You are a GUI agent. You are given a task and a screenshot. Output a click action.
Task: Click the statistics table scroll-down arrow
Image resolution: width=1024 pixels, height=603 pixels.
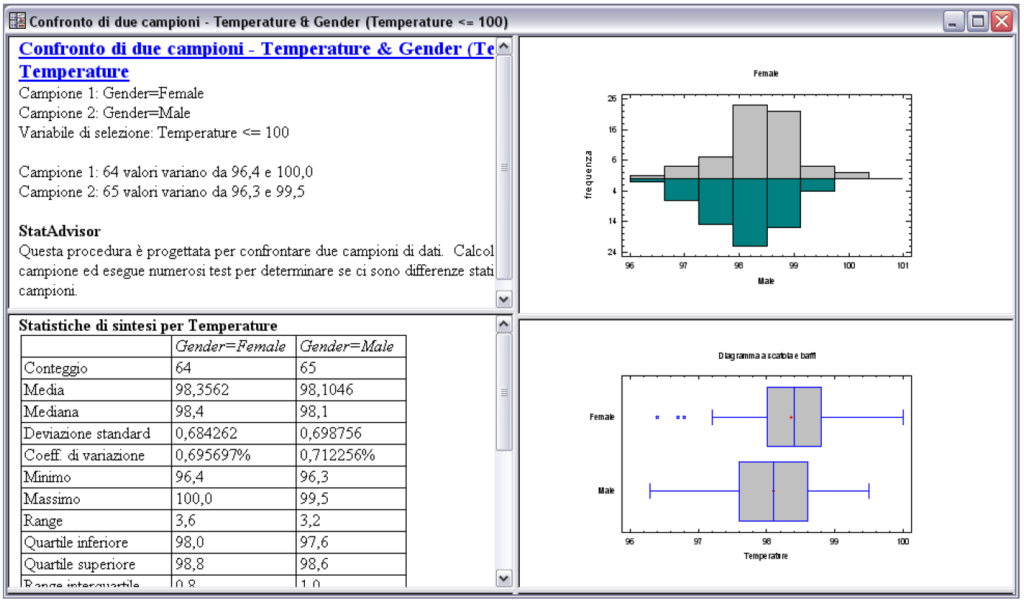(504, 578)
